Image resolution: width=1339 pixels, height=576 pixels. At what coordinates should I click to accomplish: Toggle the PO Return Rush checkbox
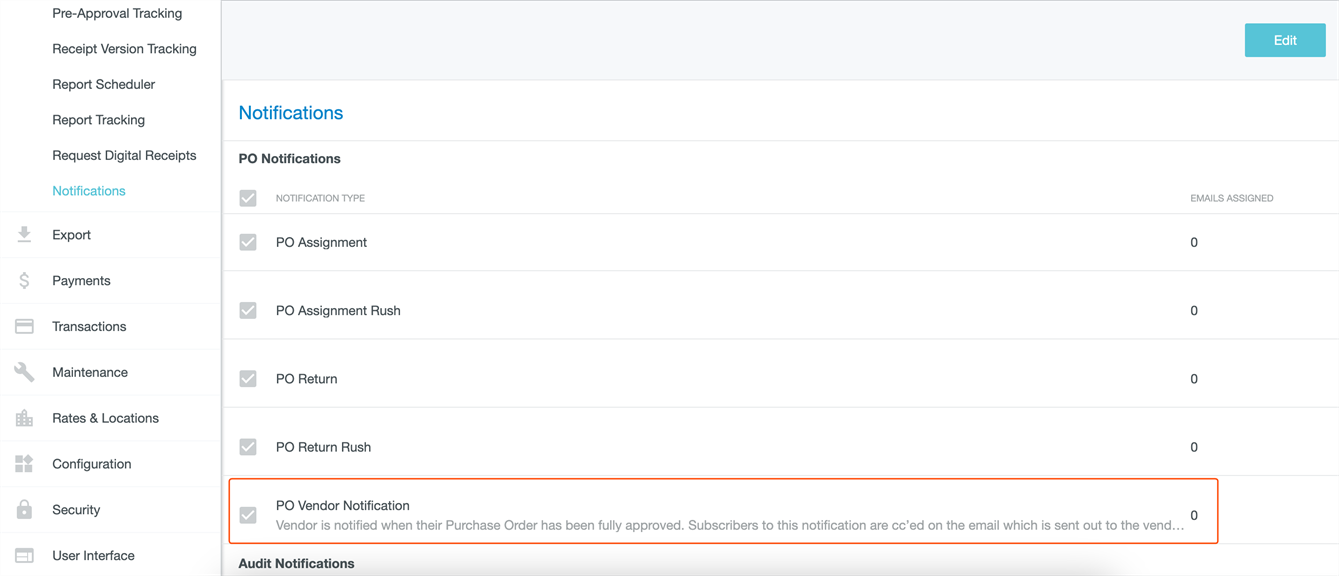tap(248, 447)
